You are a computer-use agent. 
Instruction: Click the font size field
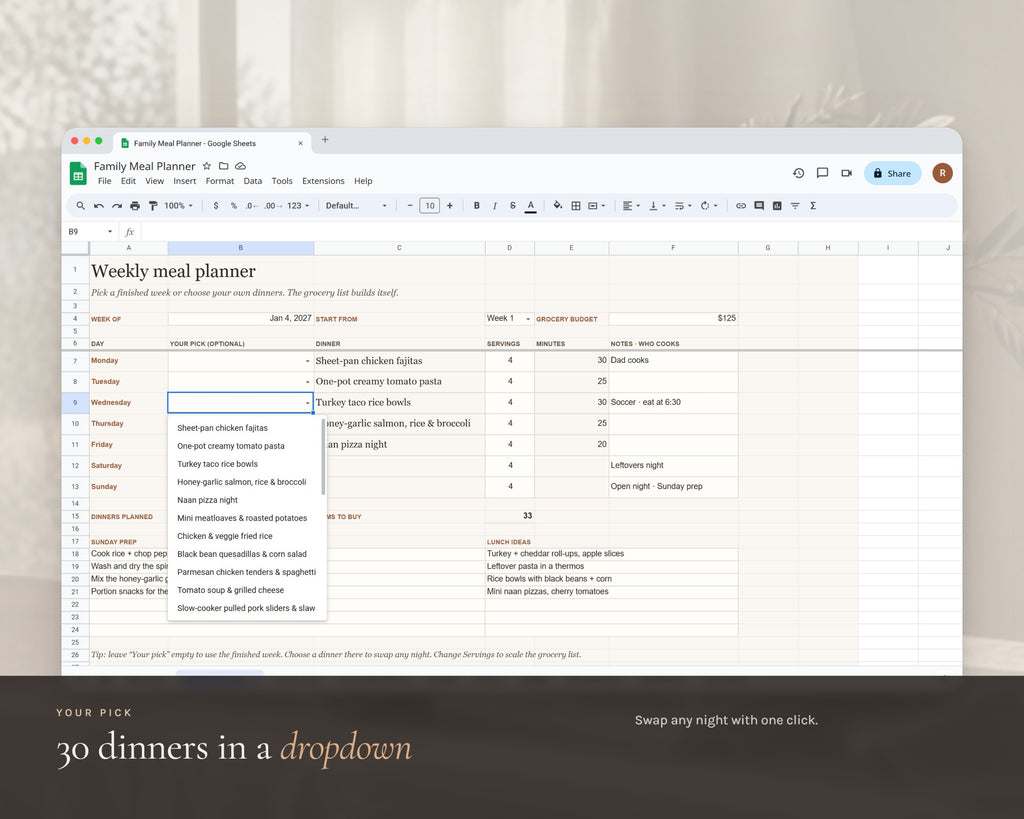pos(430,206)
